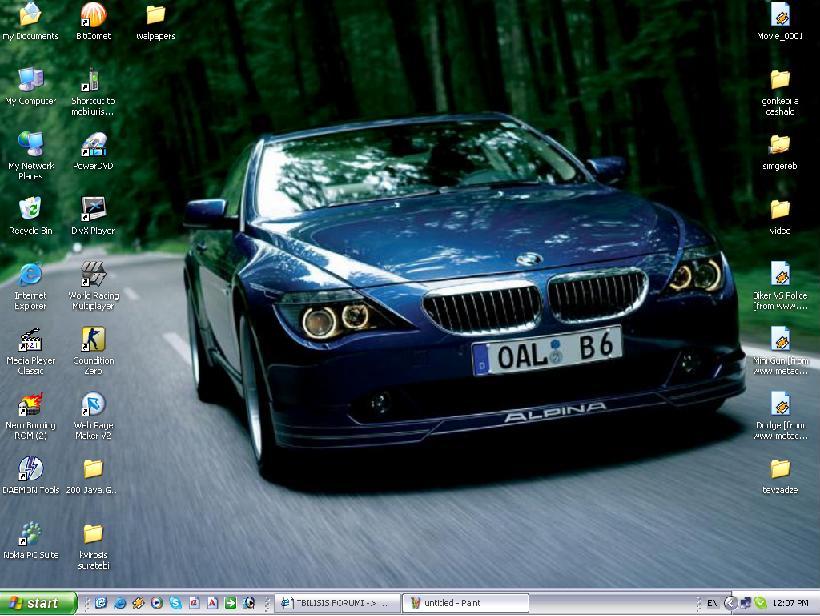The width and height of the screenshot is (820, 616).
Task: Open the walpapers folder
Action: coord(155,15)
